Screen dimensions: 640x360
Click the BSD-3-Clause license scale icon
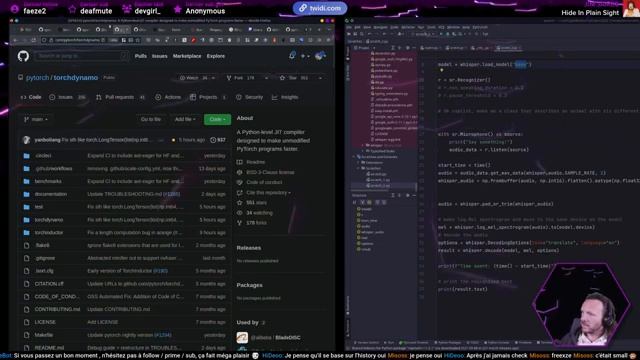click(240, 172)
